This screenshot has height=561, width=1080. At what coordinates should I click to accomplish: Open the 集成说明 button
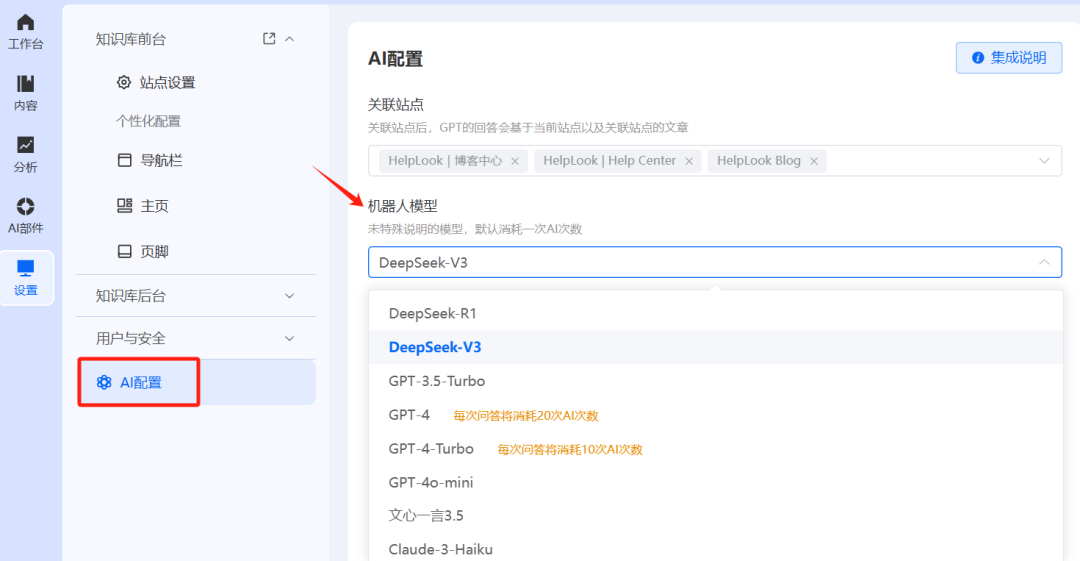(x=1009, y=58)
